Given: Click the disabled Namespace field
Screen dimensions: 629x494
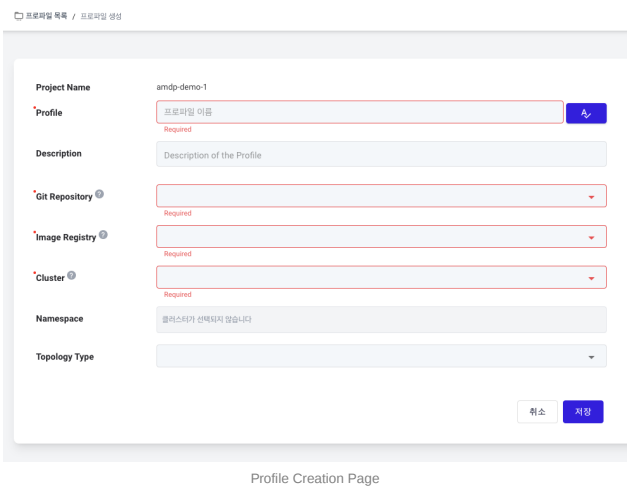Looking at the screenshot, I should click(381, 319).
